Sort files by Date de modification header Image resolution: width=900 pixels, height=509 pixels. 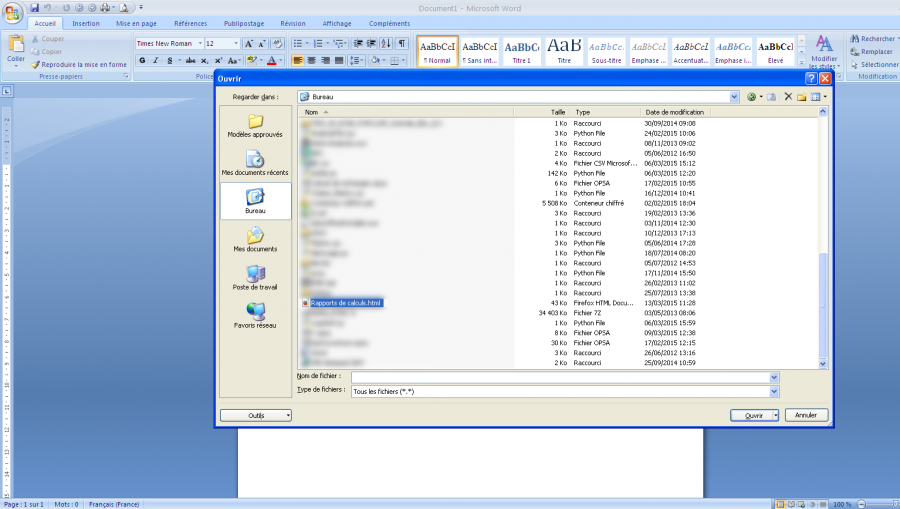coord(674,112)
